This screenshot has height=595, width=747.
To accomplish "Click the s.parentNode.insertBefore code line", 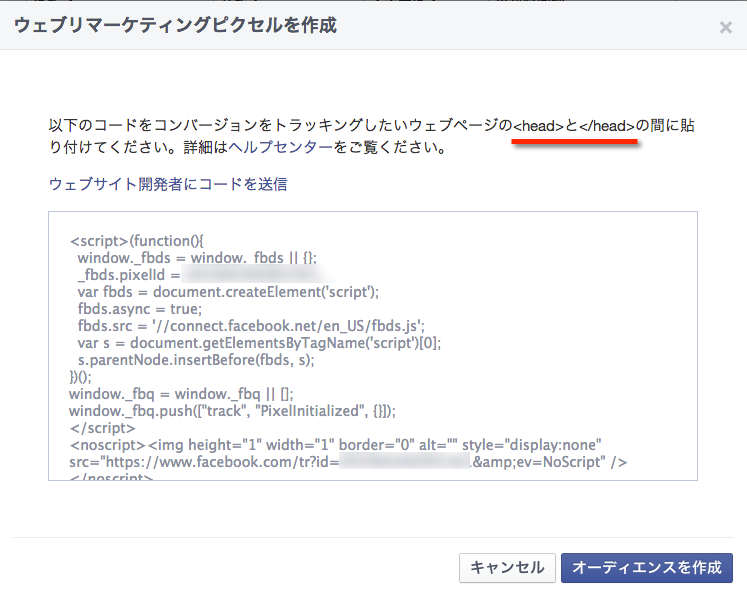I will (196, 360).
